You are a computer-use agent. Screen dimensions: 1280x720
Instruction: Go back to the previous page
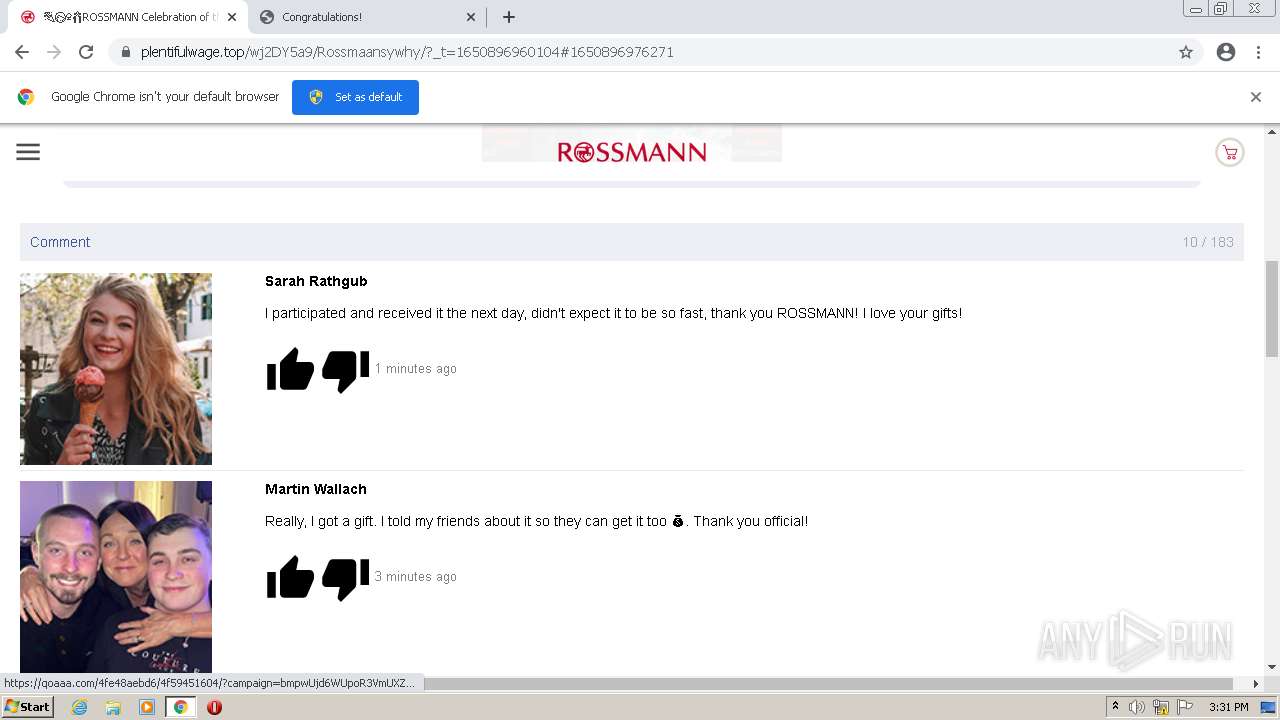tap(22, 52)
